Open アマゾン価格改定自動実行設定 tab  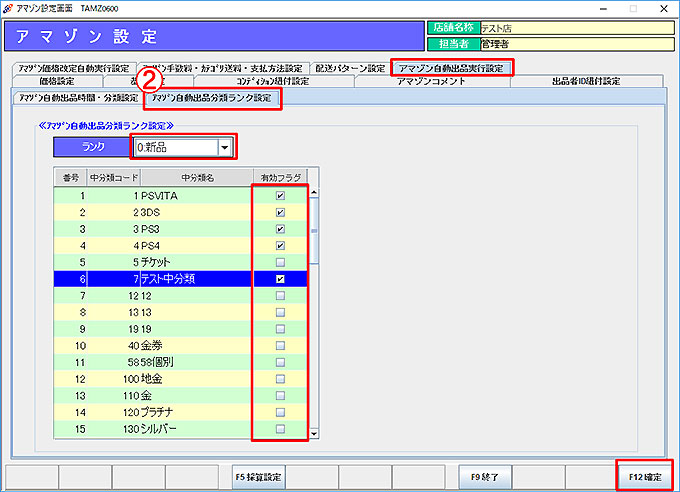click(x=73, y=68)
